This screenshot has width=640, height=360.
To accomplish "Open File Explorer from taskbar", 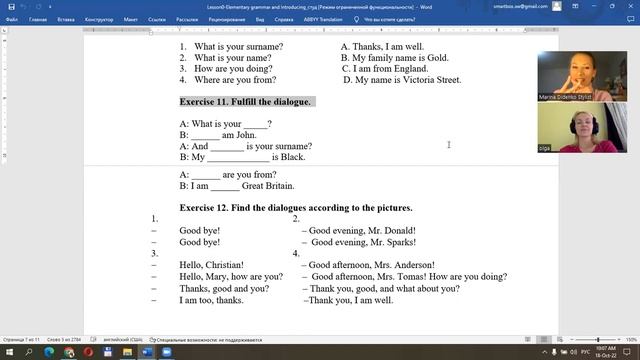I will click(x=127, y=352).
